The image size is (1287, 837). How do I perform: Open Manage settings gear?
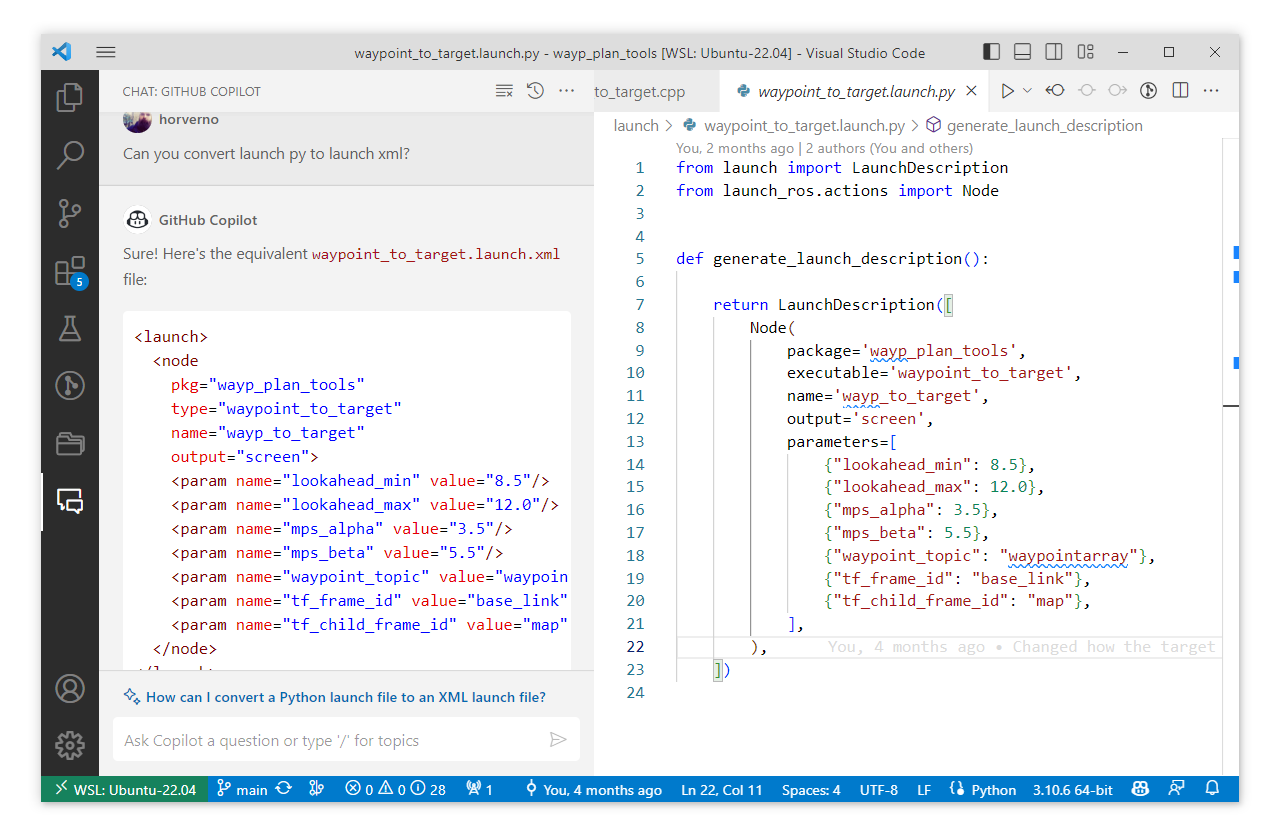[x=70, y=745]
